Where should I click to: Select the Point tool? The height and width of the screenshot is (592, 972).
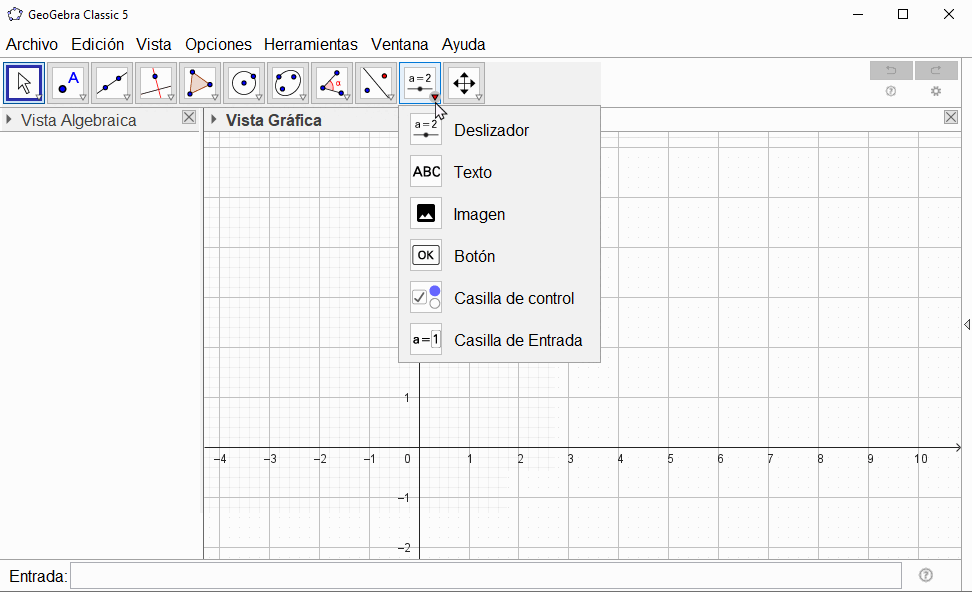(68, 83)
